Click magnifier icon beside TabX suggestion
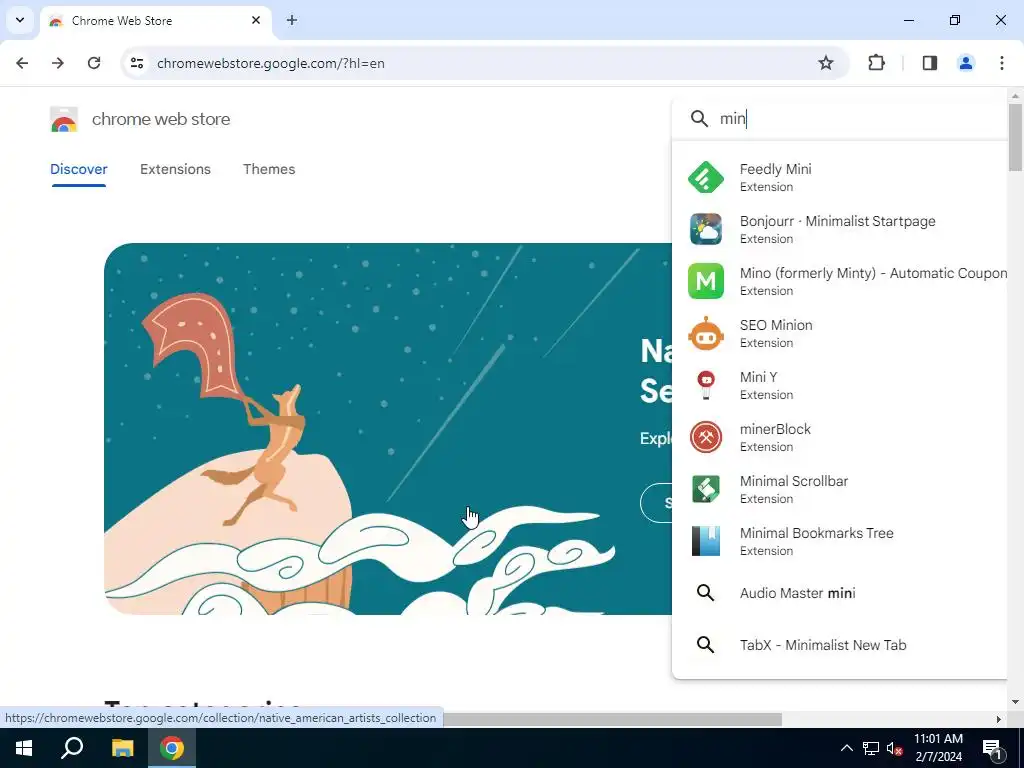Screen dimensions: 1024x768 tap(705, 645)
